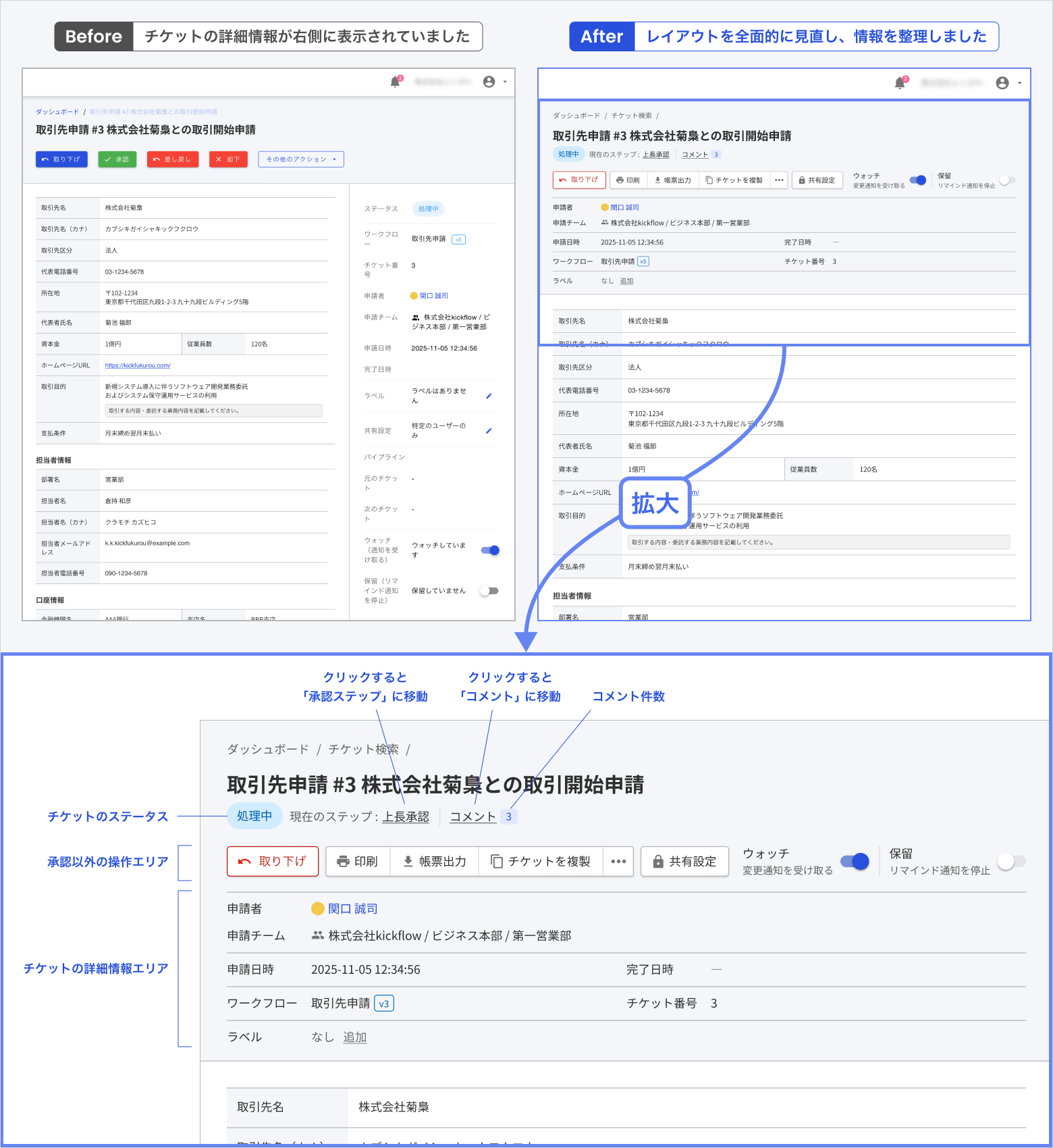Toggle the ウォッチ switch in the After panel
The image size is (1053, 1148).
tap(918, 180)
